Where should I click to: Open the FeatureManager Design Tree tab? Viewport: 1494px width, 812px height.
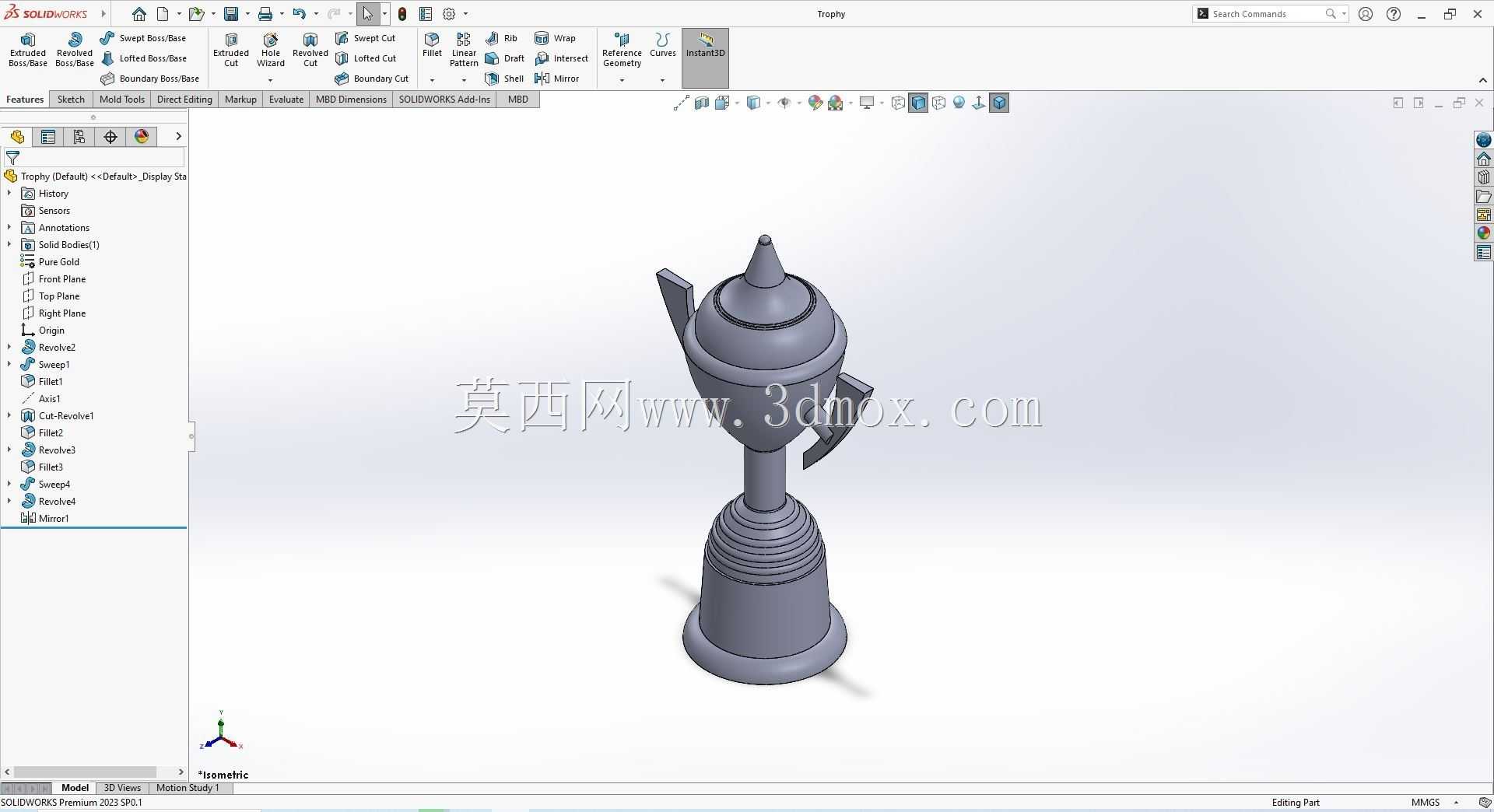(x=17, y=137)
